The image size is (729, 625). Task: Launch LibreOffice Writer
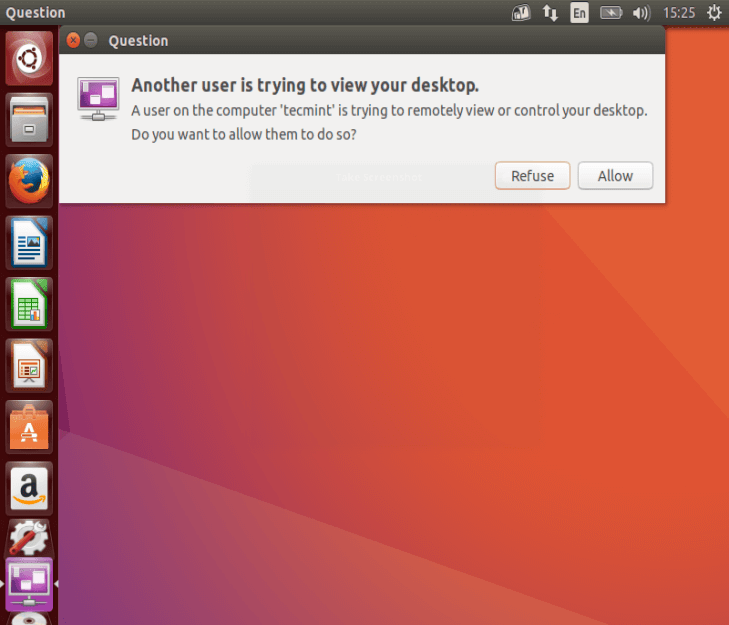coord(29,242)
